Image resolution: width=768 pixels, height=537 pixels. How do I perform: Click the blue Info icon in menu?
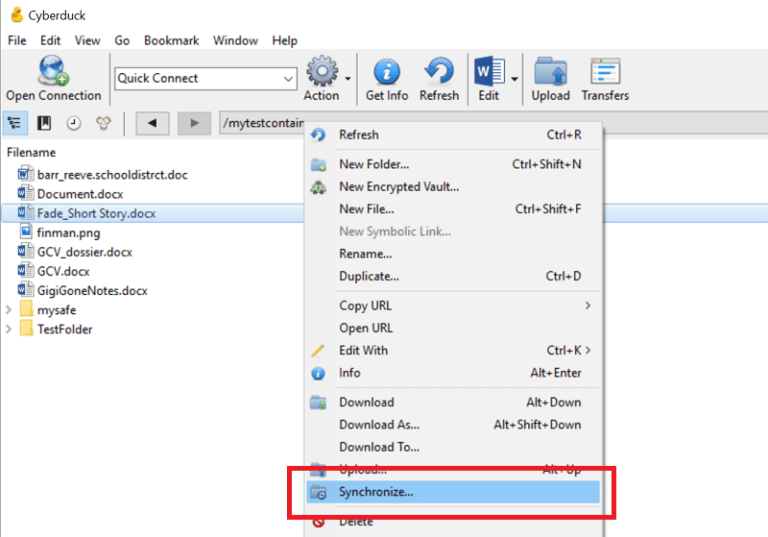[x=318, y=373]
